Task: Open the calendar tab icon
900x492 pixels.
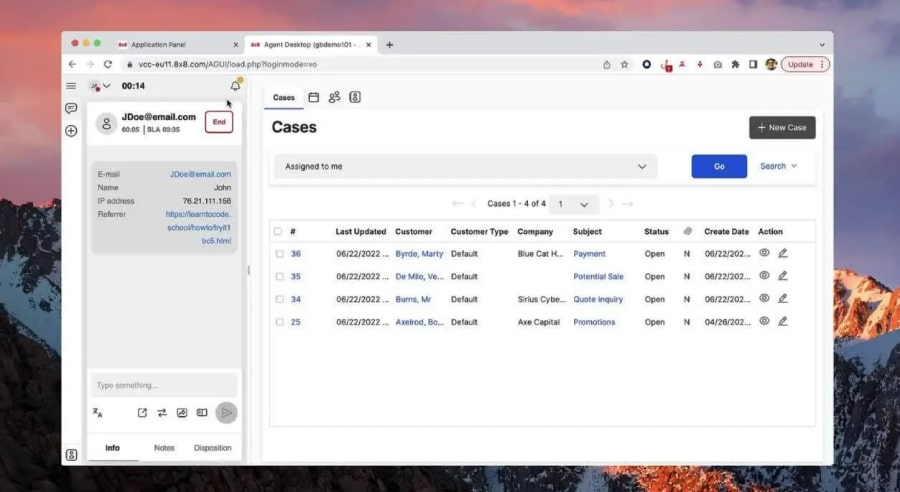Action: pyautogui.click(x=313, y=98)
